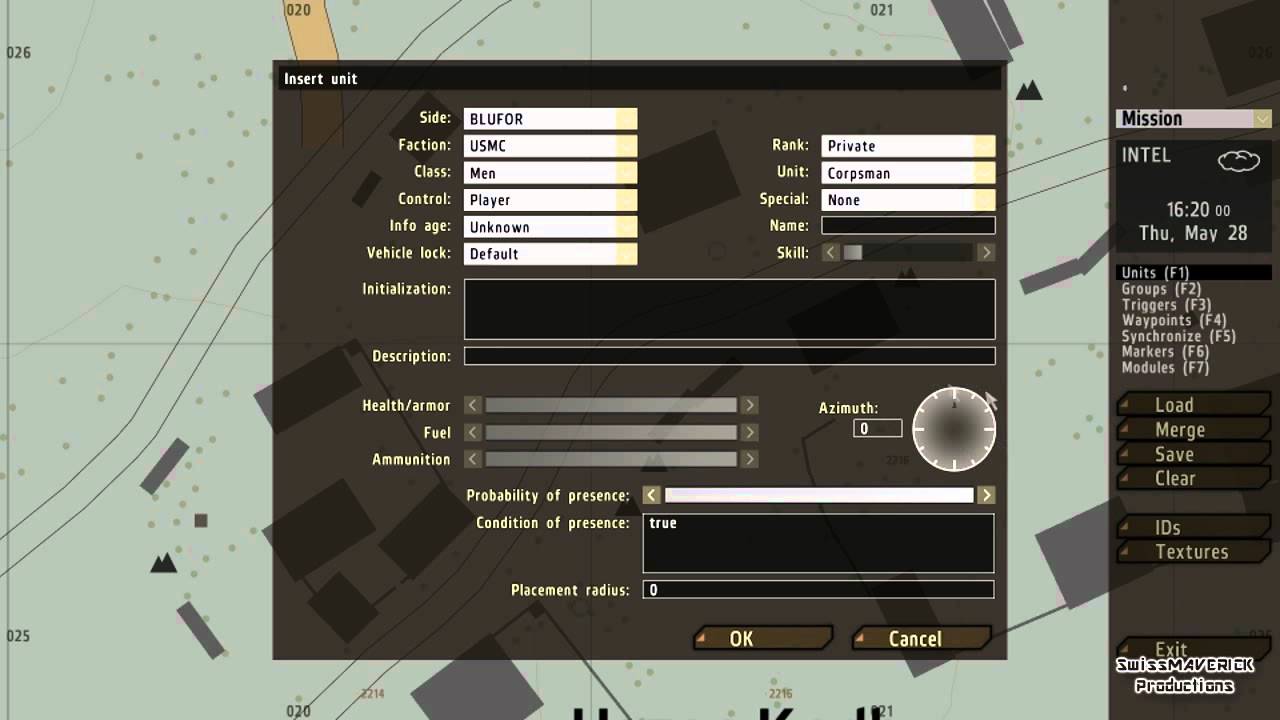
Task: Click the Health/armor slider bar
Action: pos(611,405)
